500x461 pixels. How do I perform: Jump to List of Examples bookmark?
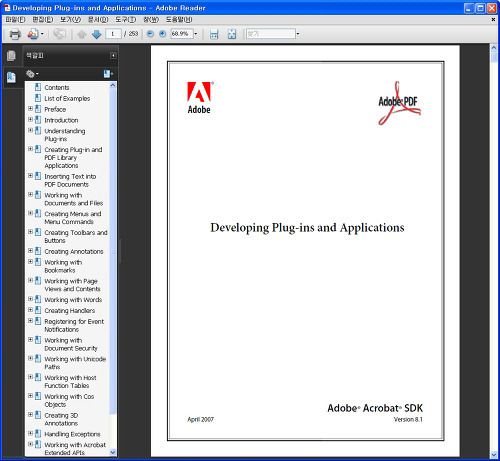pos(67,98)
